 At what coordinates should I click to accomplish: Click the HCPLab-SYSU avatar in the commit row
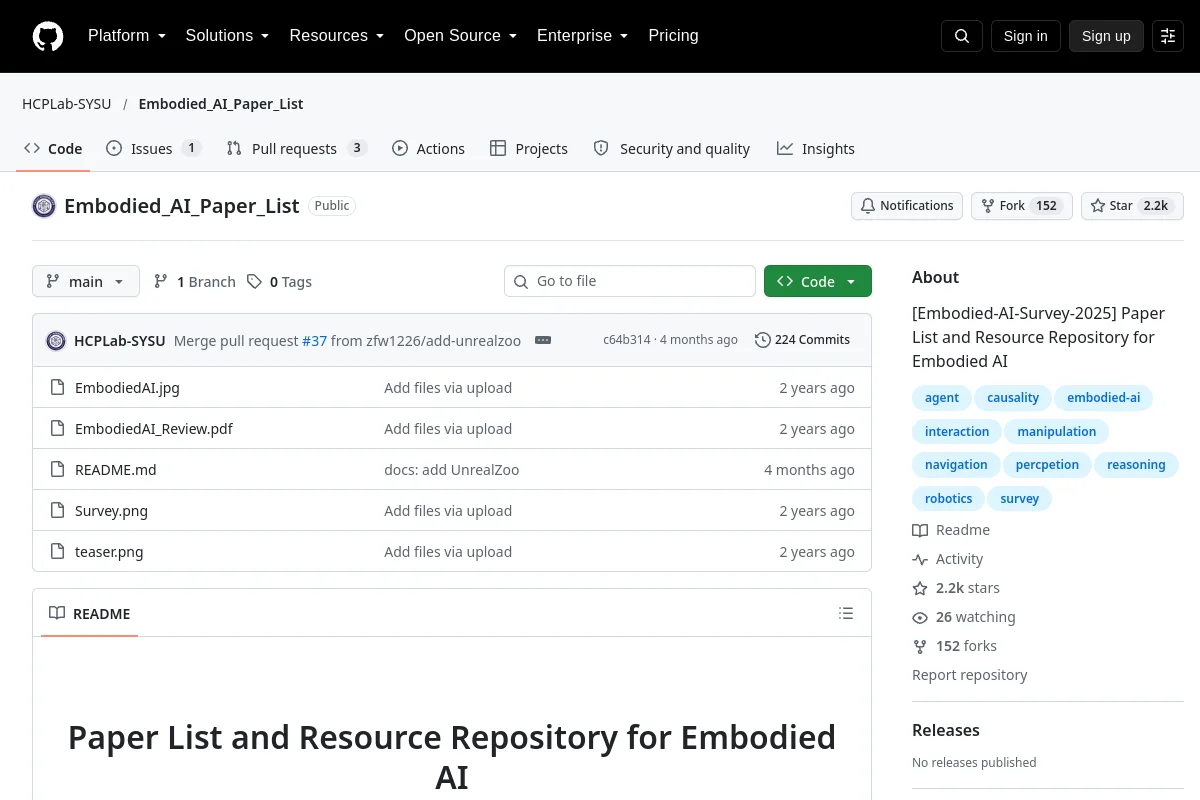pos(56,340)
